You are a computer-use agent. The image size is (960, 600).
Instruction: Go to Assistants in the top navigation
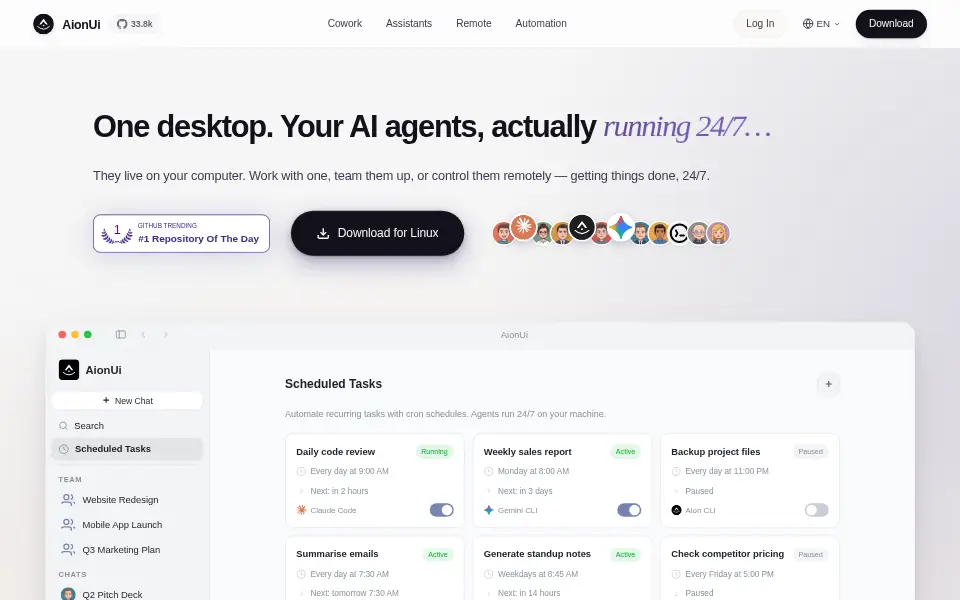[x=408, y=23]
